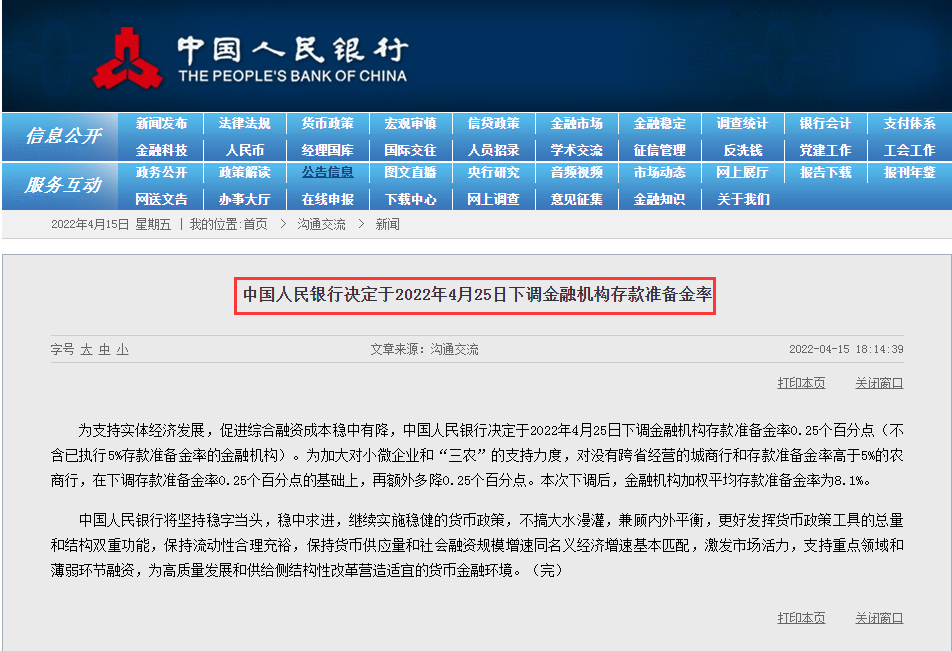Navigate to 金融市场
This screenshot has height=651, width=952.
pyautogui.click(x=577, y=123)
